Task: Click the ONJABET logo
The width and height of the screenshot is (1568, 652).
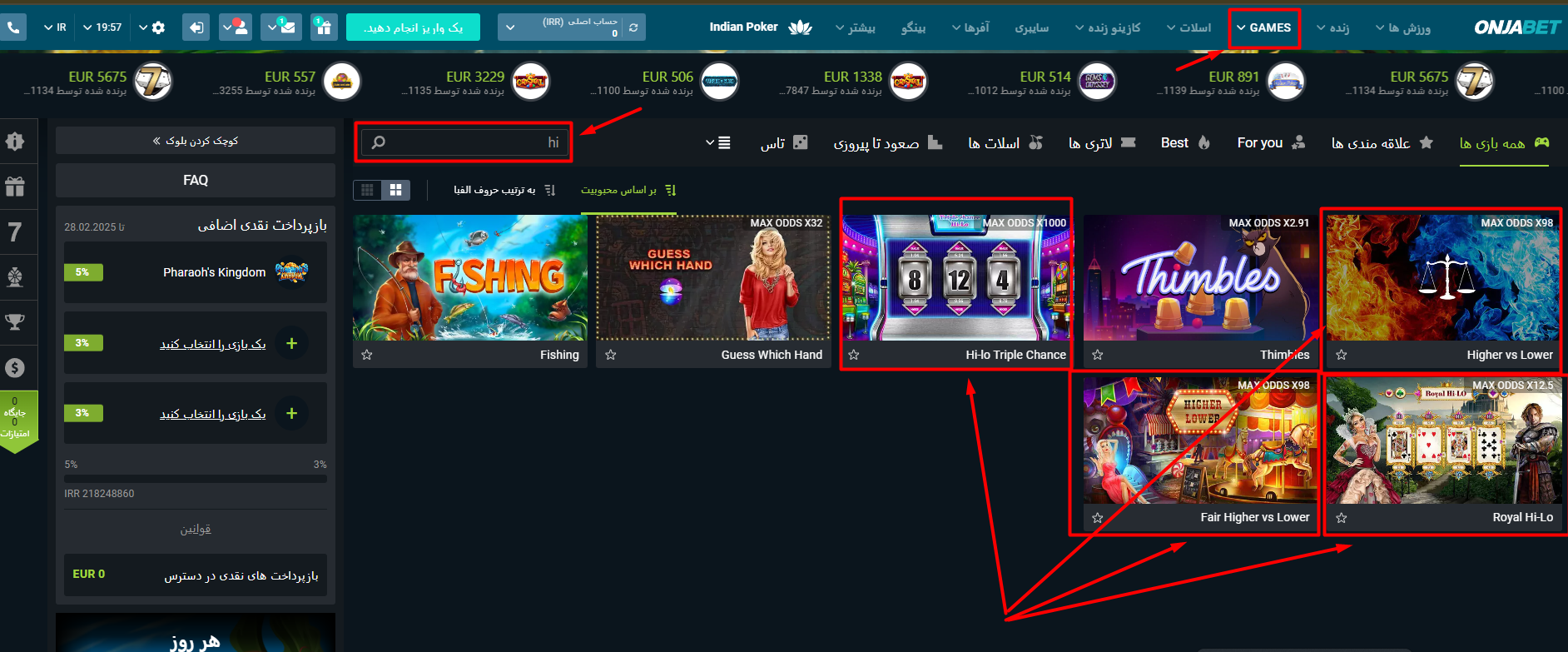Action: 1516,27
